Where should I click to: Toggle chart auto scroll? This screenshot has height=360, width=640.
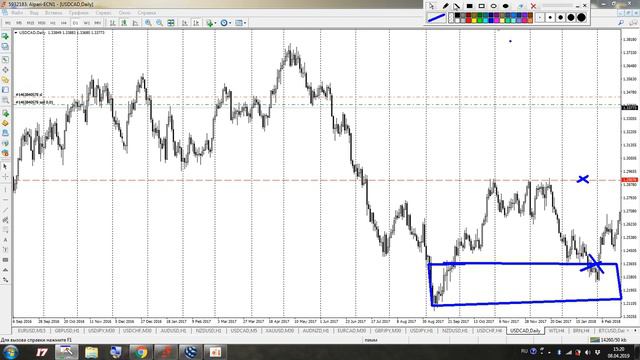[x=184, y=23]
